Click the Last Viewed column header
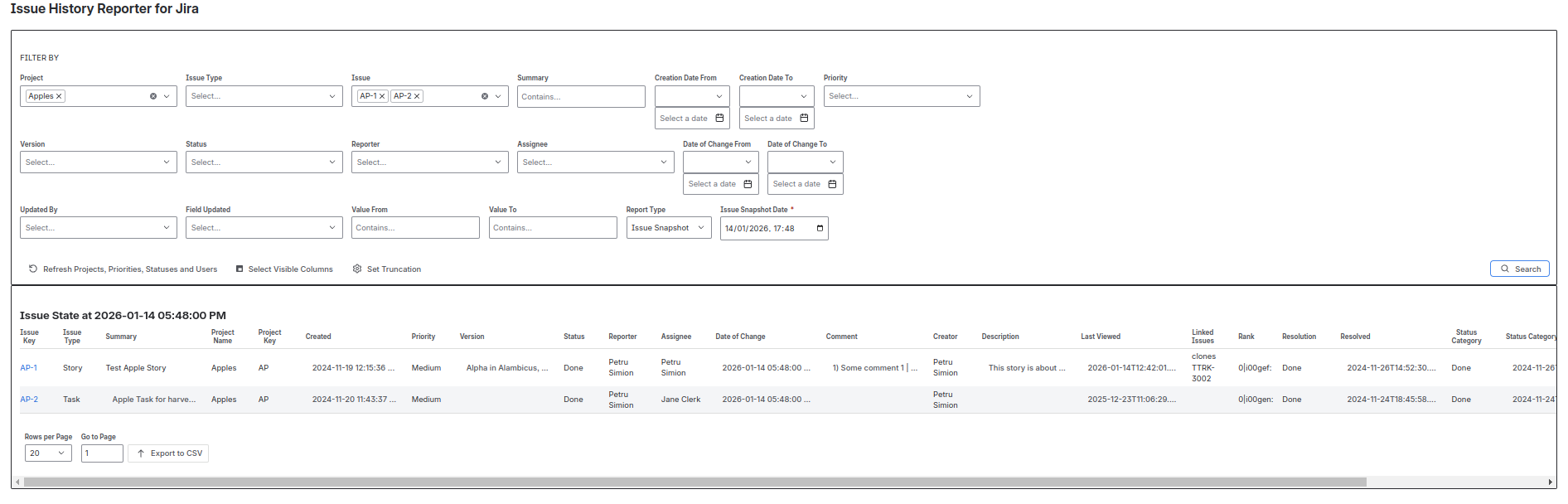Screen dimensions: 1568x504 point(1101,337)
